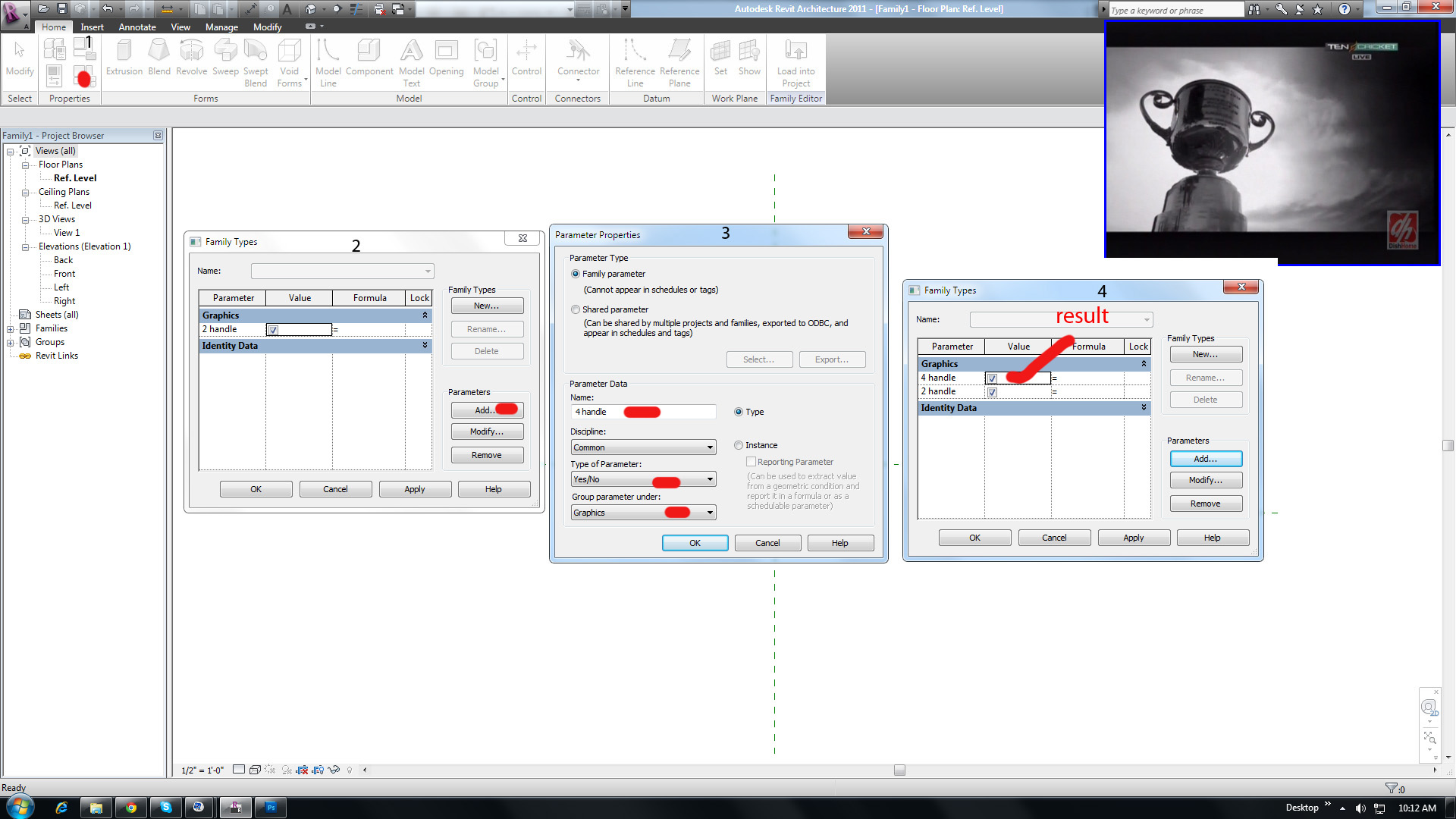This screenshot has width=1456, height=819.
Task: Open the Discipline Common dropdown
Action: (x=643, y=447)
